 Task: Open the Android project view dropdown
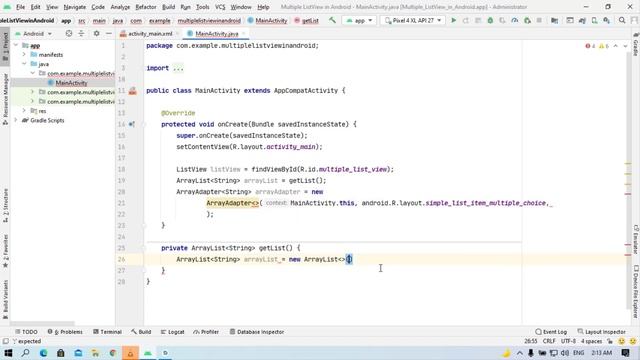click(33, 33)
